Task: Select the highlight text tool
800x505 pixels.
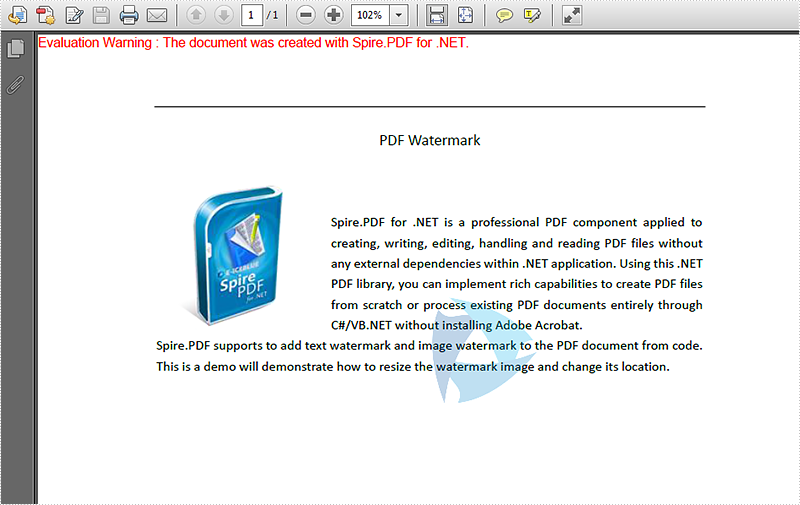Action: coord(532,15)
